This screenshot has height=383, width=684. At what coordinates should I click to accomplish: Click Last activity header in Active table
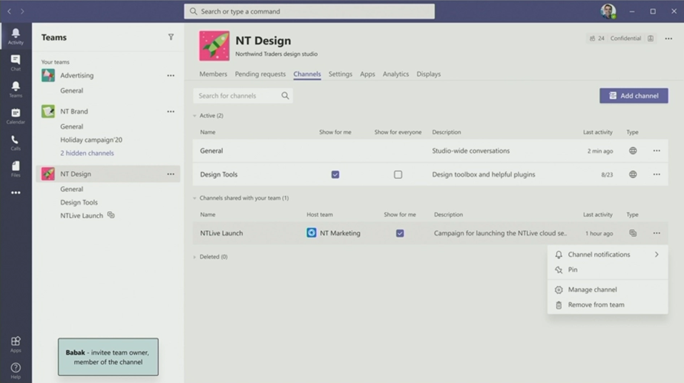598,132
